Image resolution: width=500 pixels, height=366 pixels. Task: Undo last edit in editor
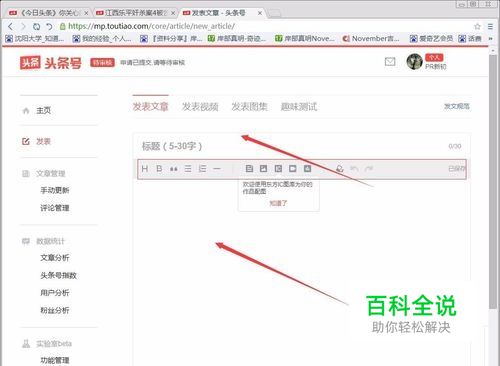coord(354,169)
